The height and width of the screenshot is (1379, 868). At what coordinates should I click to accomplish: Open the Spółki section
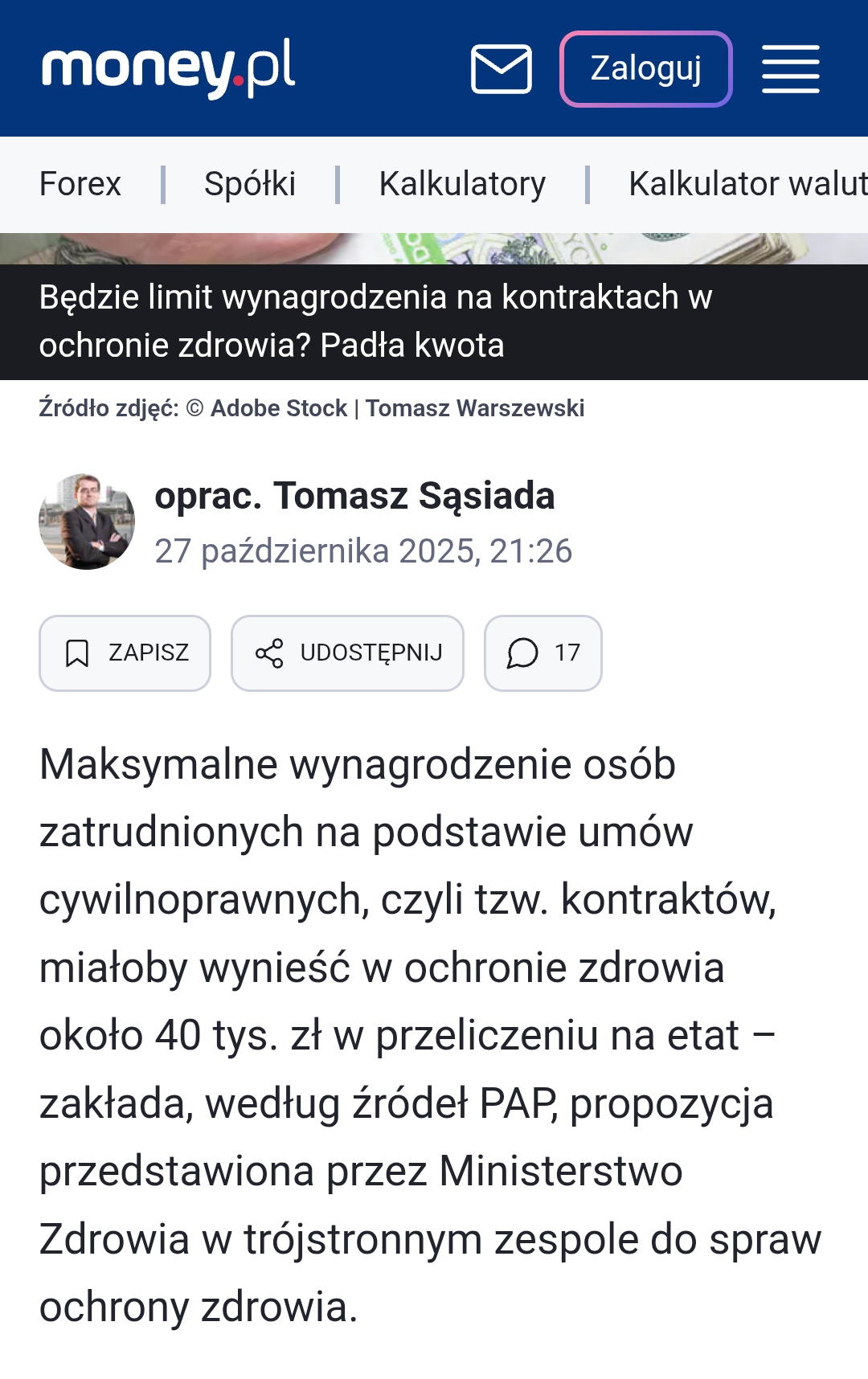pos(250,184)
